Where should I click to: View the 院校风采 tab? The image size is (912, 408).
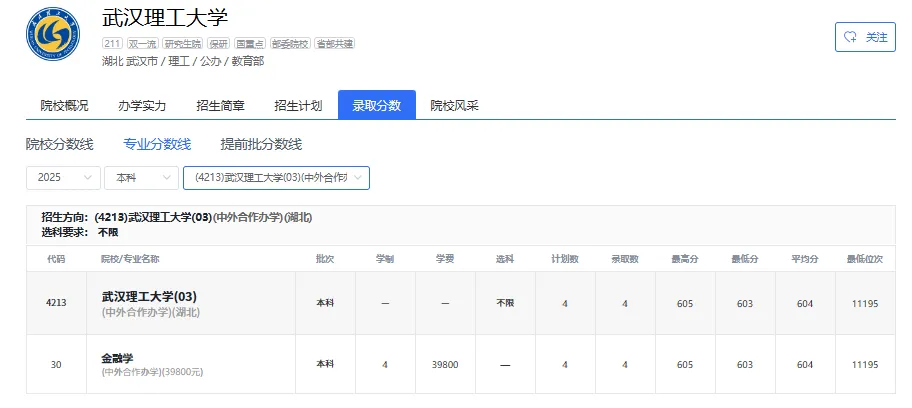click(455, 105)
